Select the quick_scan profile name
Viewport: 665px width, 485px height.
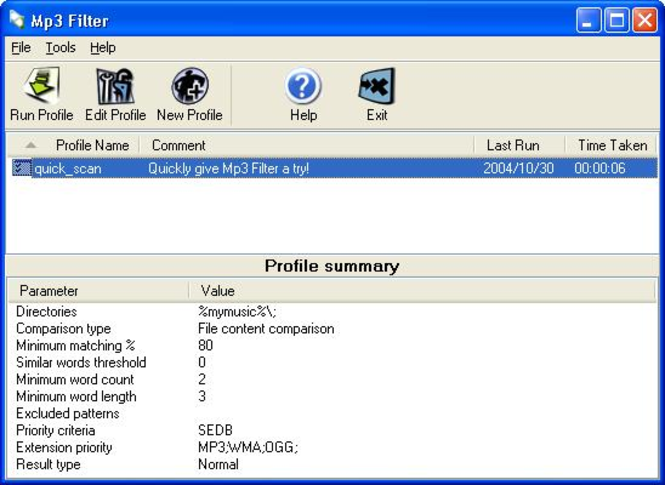pos(68,169)
